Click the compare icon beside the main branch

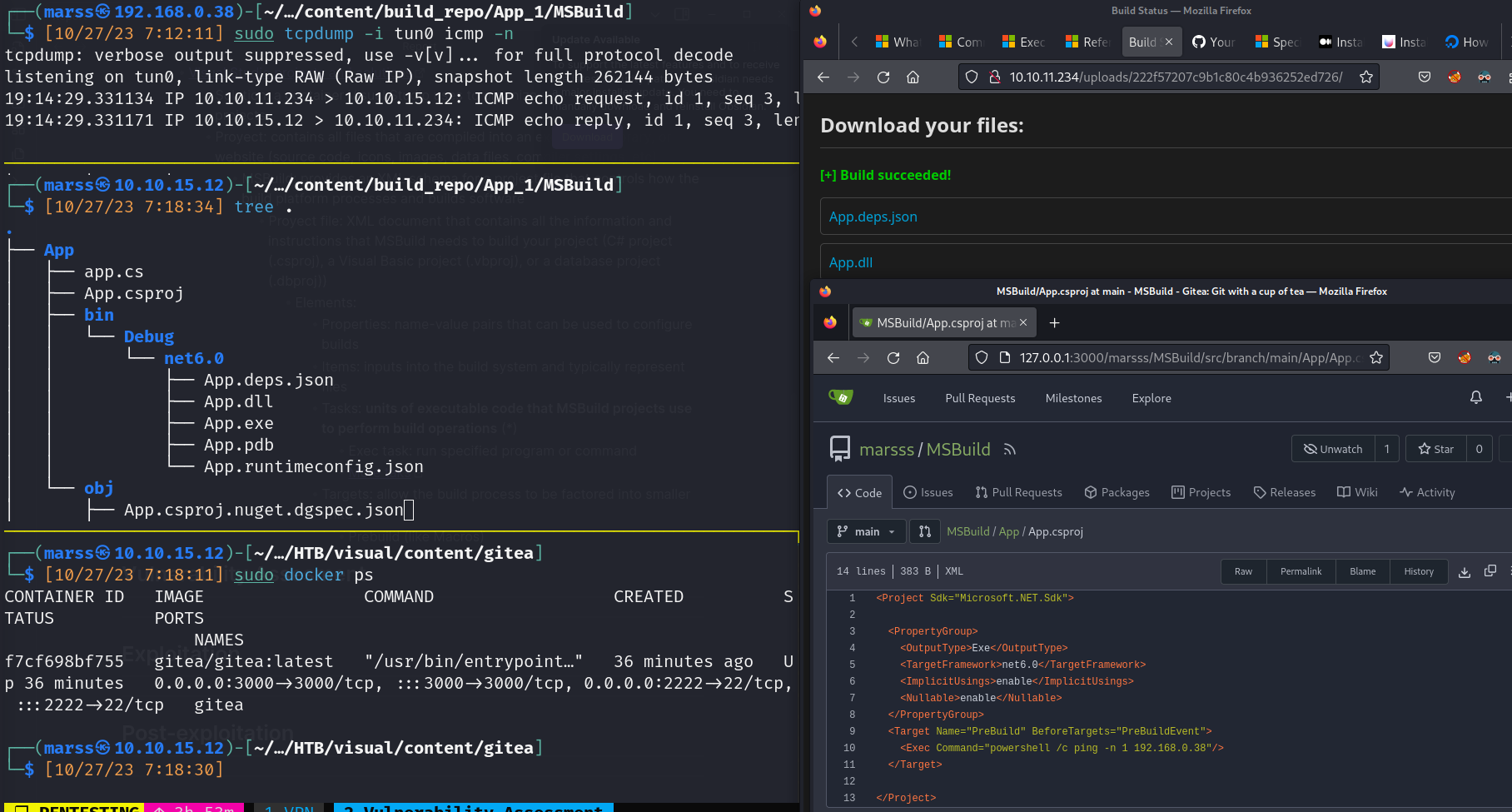pos(924,531)
